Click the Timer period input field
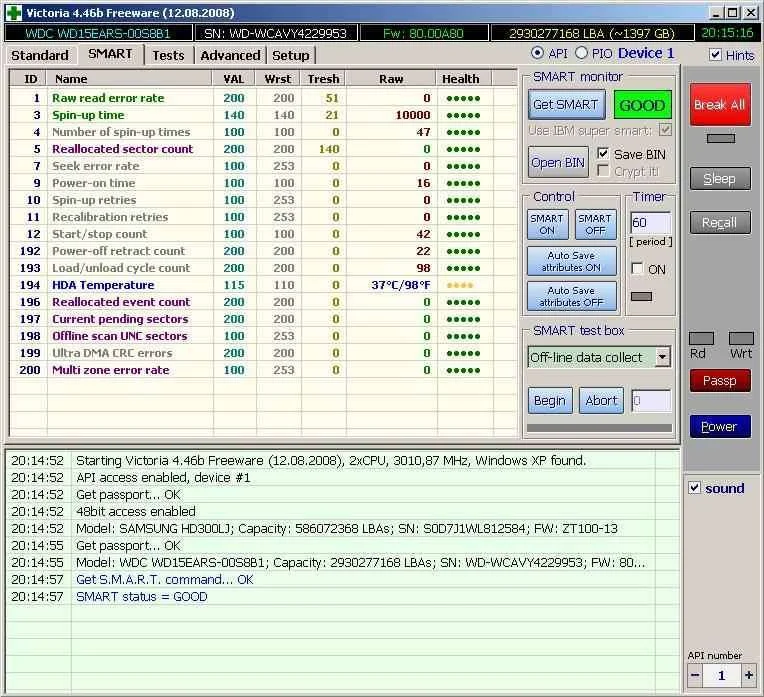Screen dimensions: 764x697 [649, 223]
